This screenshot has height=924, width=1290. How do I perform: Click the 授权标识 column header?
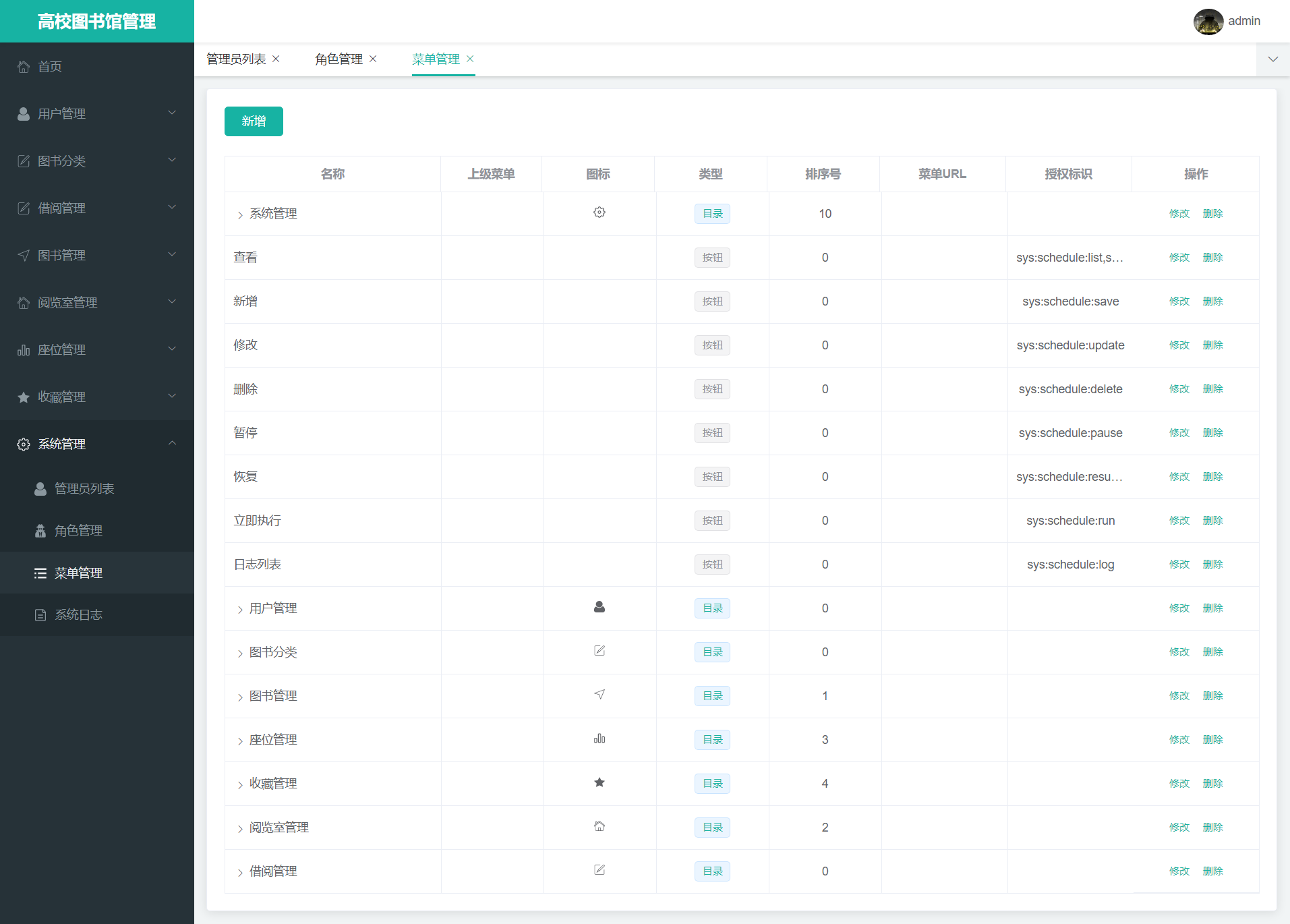coord(1068,174)
